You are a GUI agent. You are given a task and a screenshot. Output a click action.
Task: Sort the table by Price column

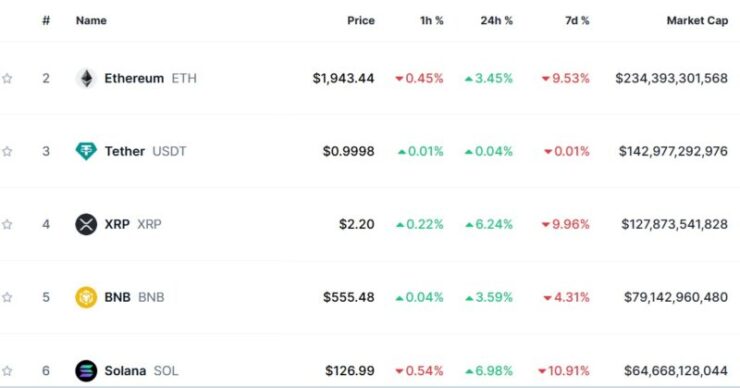361,21
